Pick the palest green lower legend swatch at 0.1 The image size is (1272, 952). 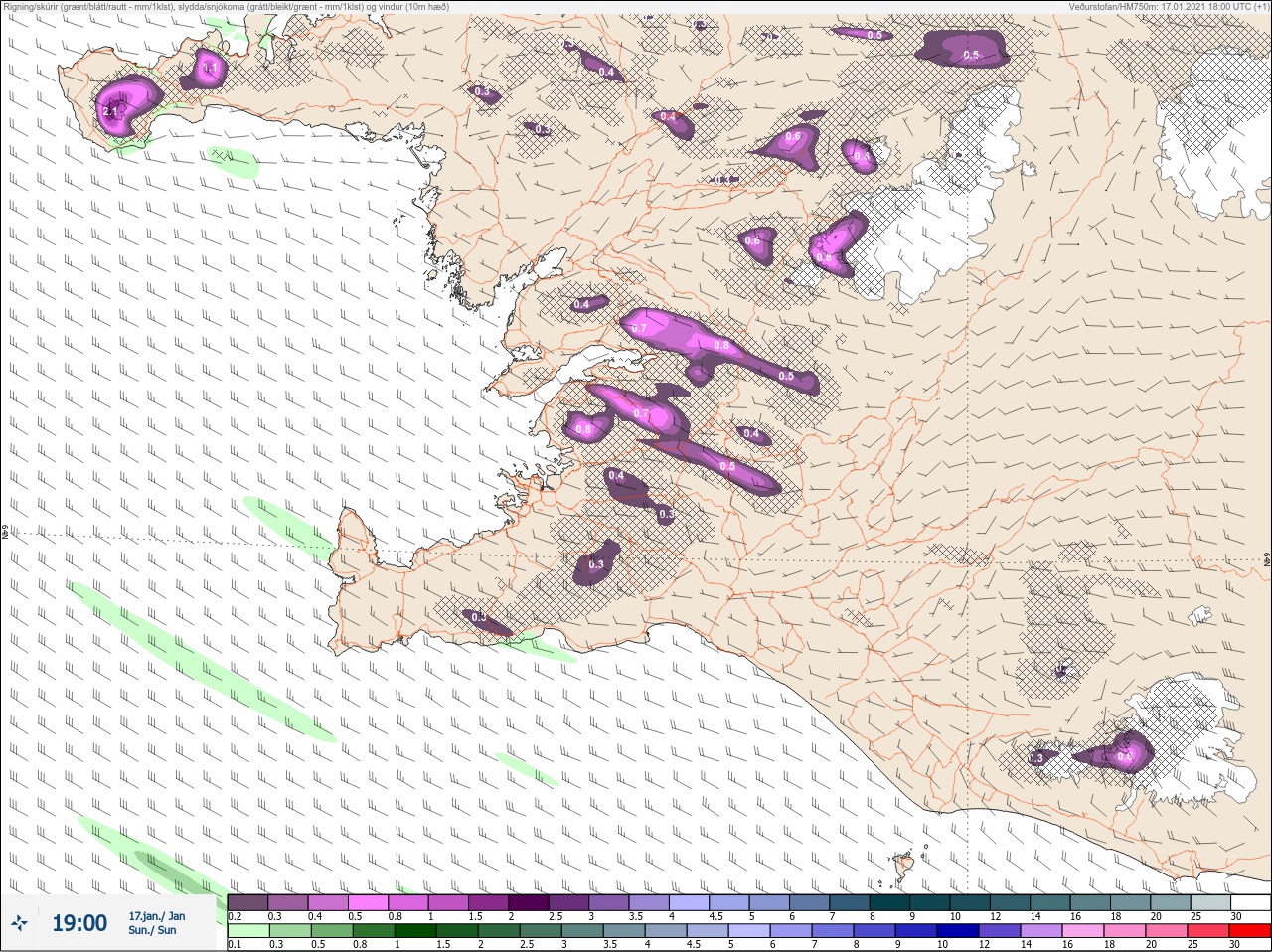(x=247, y=931)
